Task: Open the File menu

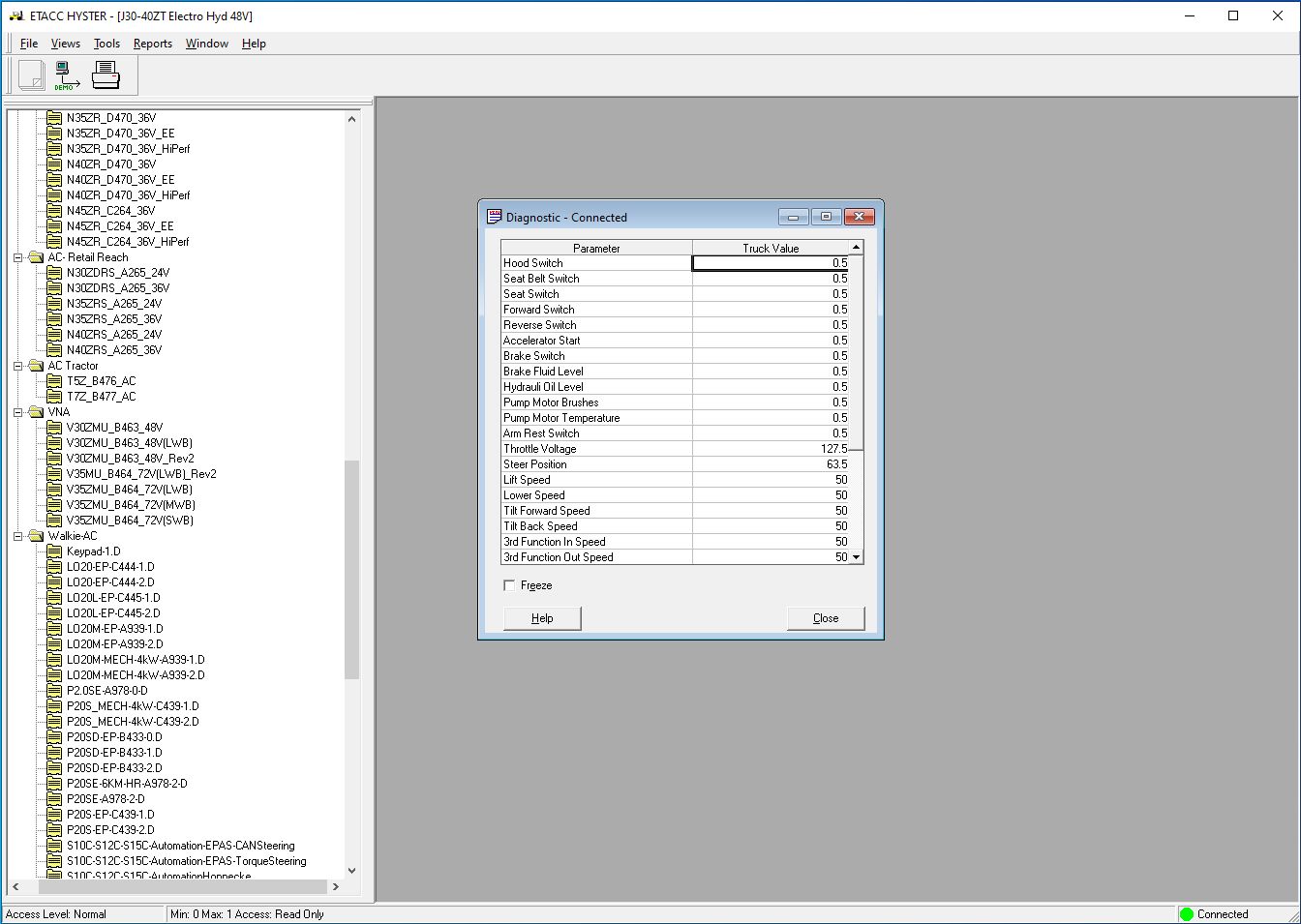Action: click(29, 44)
